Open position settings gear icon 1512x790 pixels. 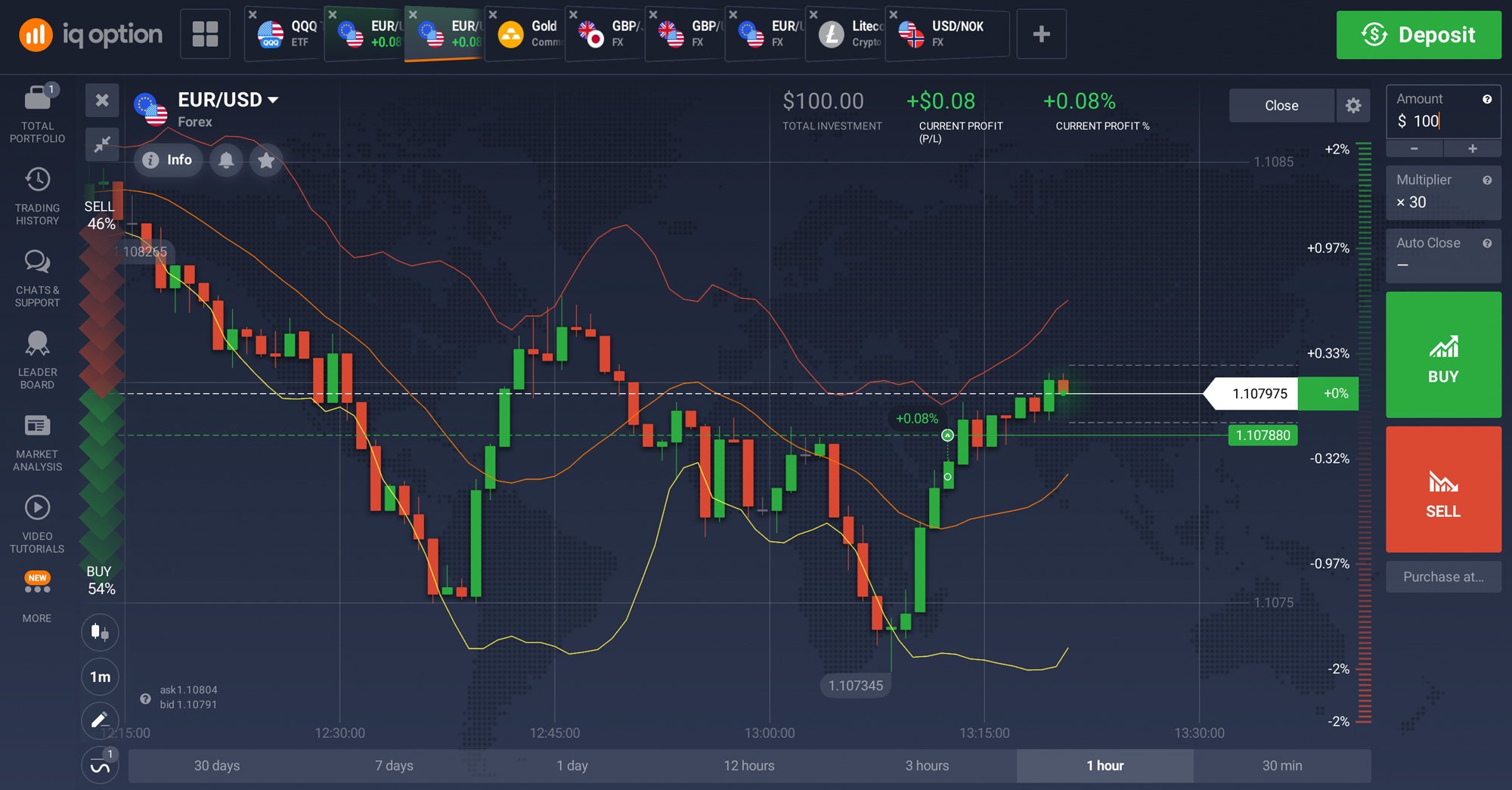pos(1353,106)
